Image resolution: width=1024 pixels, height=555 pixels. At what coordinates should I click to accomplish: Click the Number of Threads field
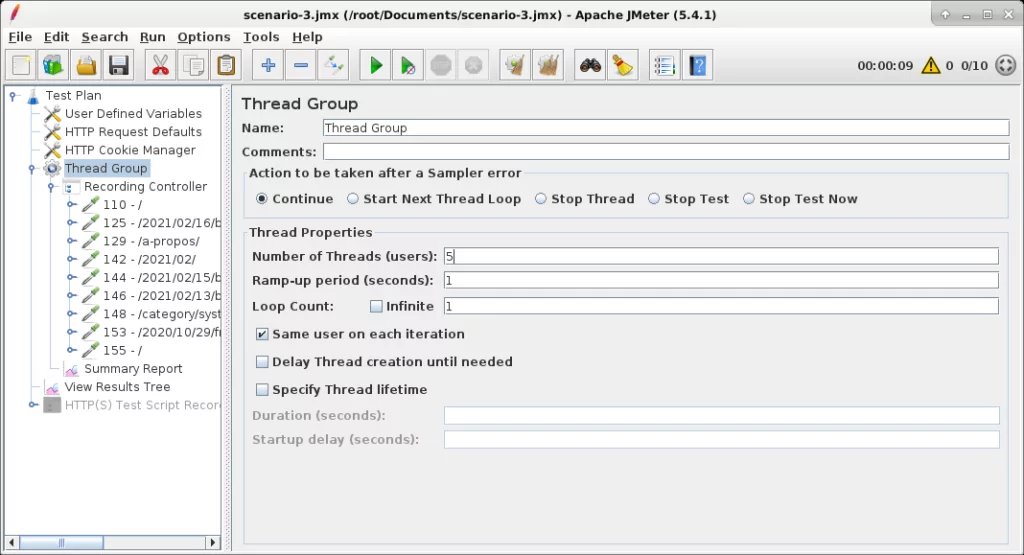(x=721, y=256)
